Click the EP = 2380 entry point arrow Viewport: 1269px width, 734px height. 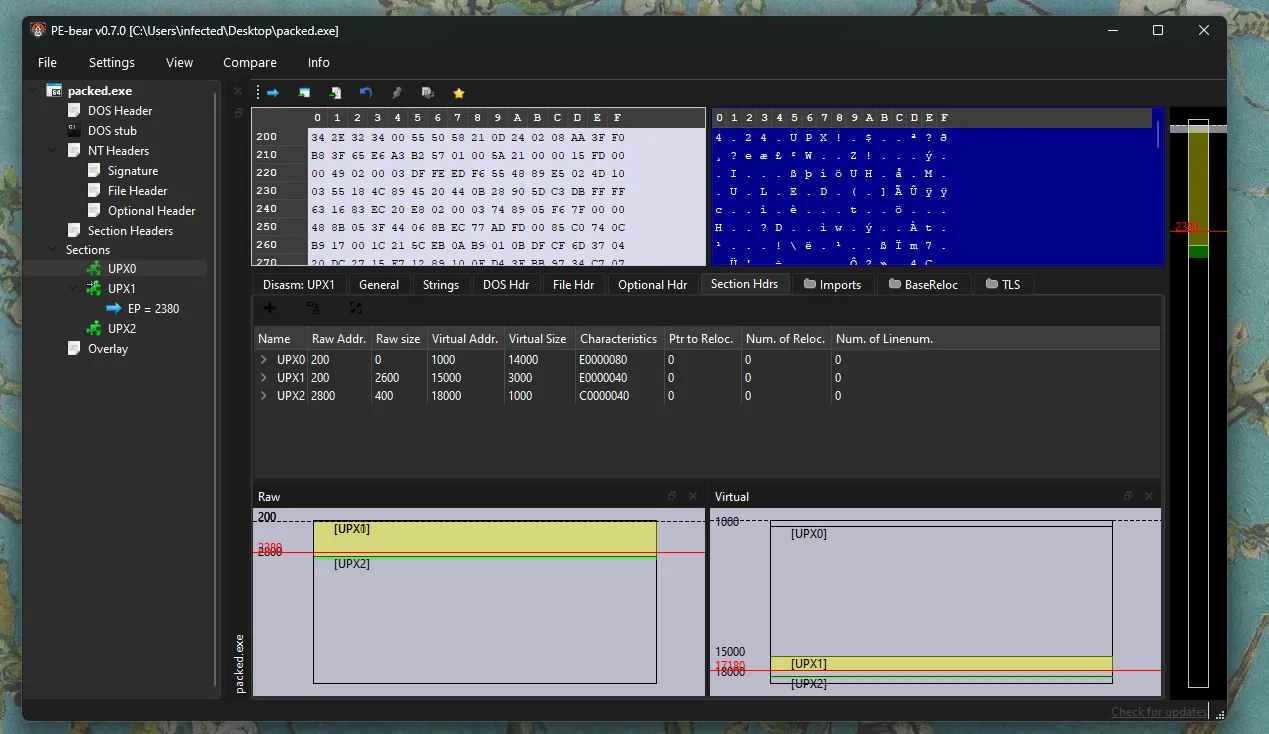point(113,309)
